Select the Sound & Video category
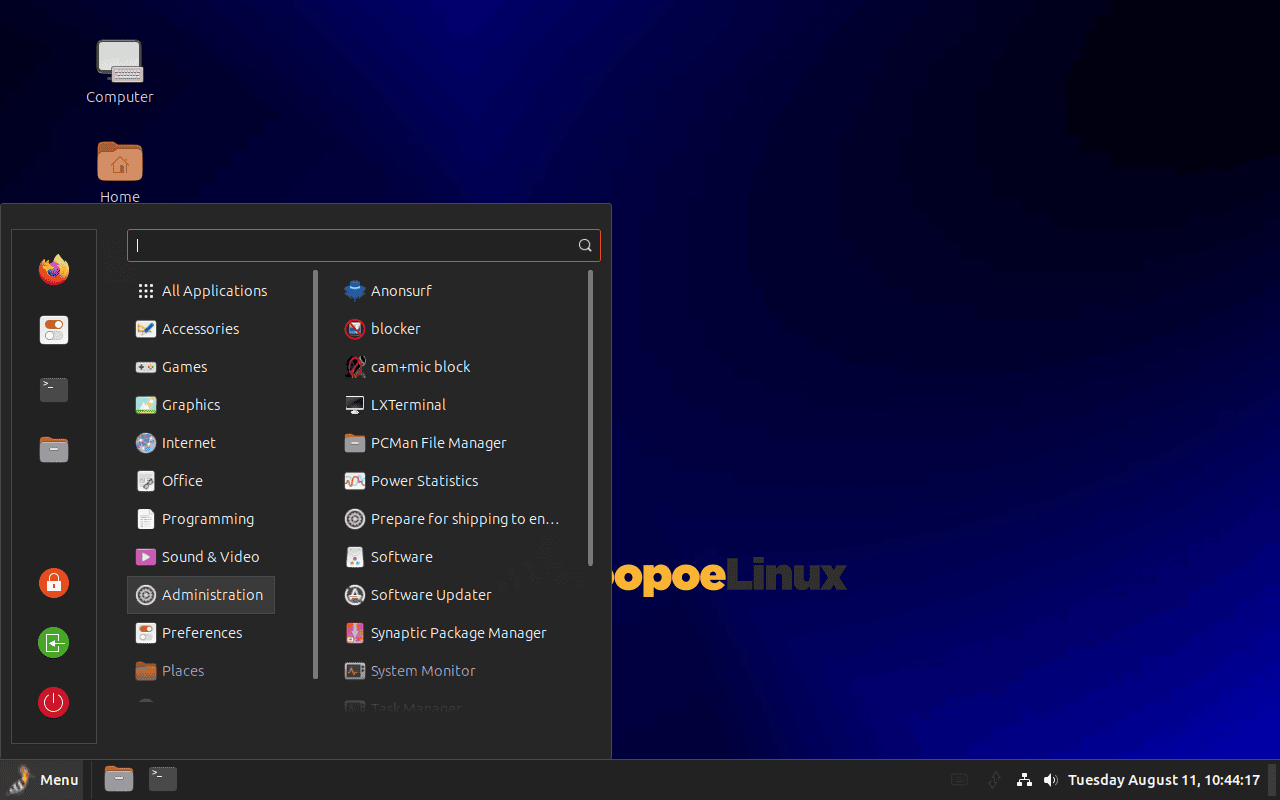 201,557
